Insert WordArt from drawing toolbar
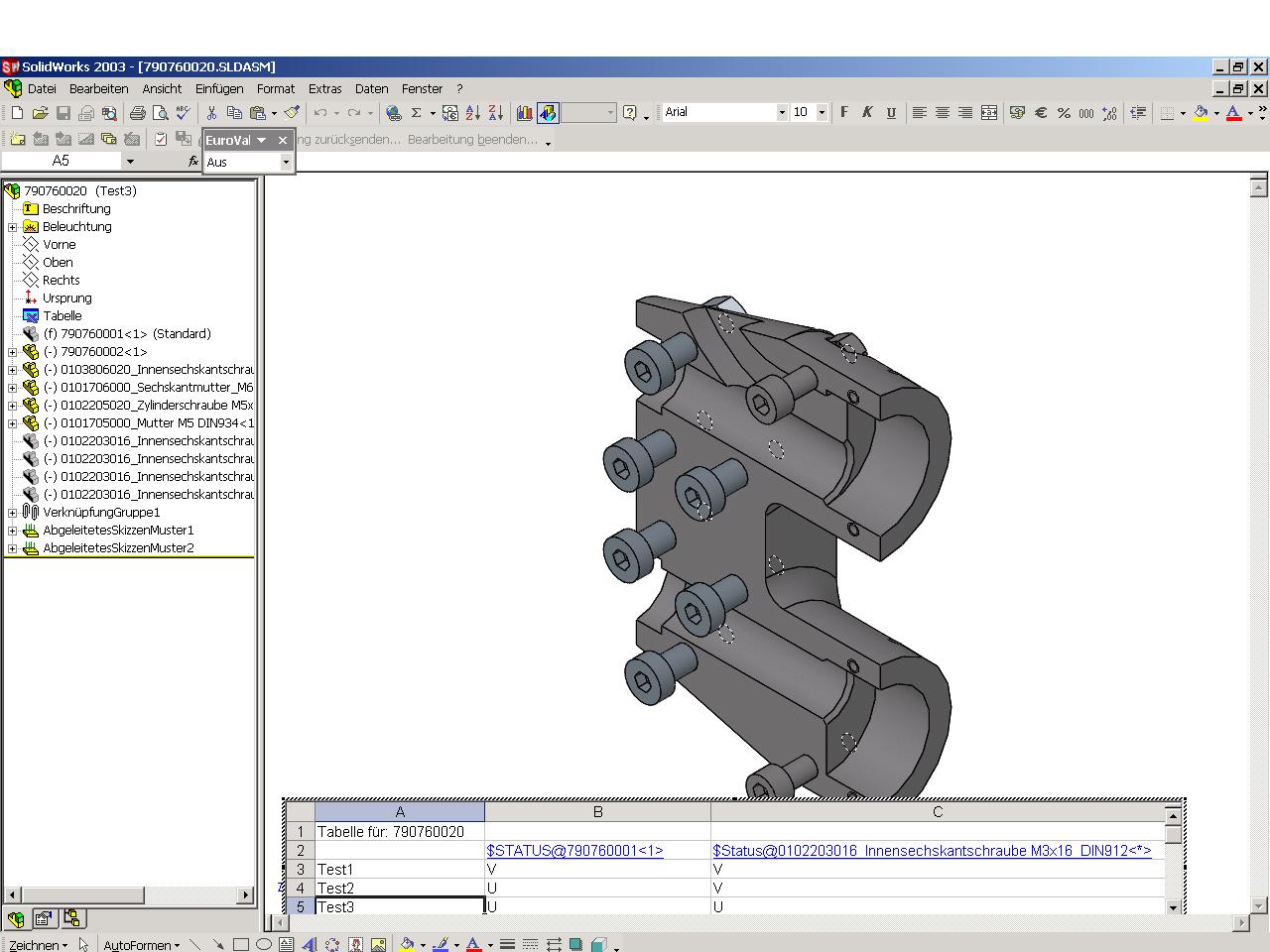This screenshot has height=952, width=1270. click(310, 945)
